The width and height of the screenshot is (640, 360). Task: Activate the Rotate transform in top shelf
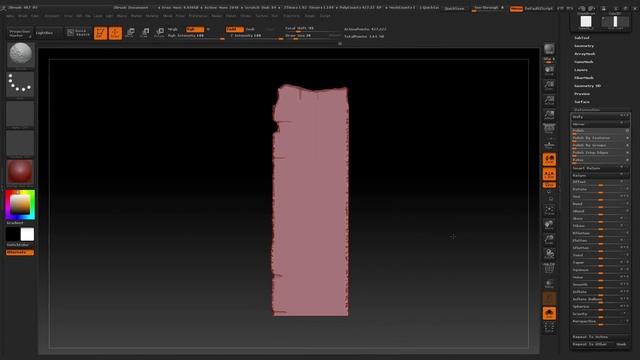[x=160, y=33]
